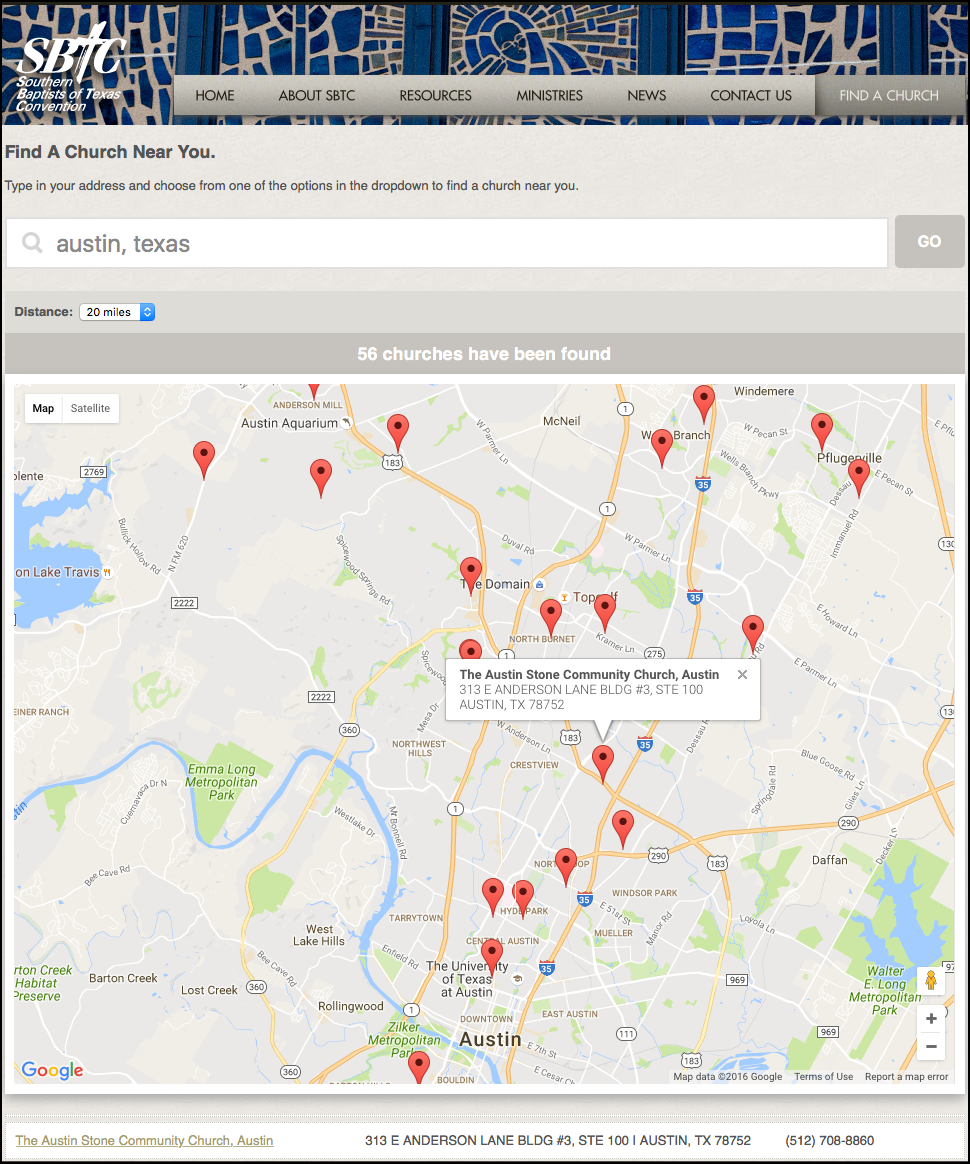Viewport: 970px width, 1164px height.
Task: Open the Ministries menu
Action: click(x=549, y=96)
